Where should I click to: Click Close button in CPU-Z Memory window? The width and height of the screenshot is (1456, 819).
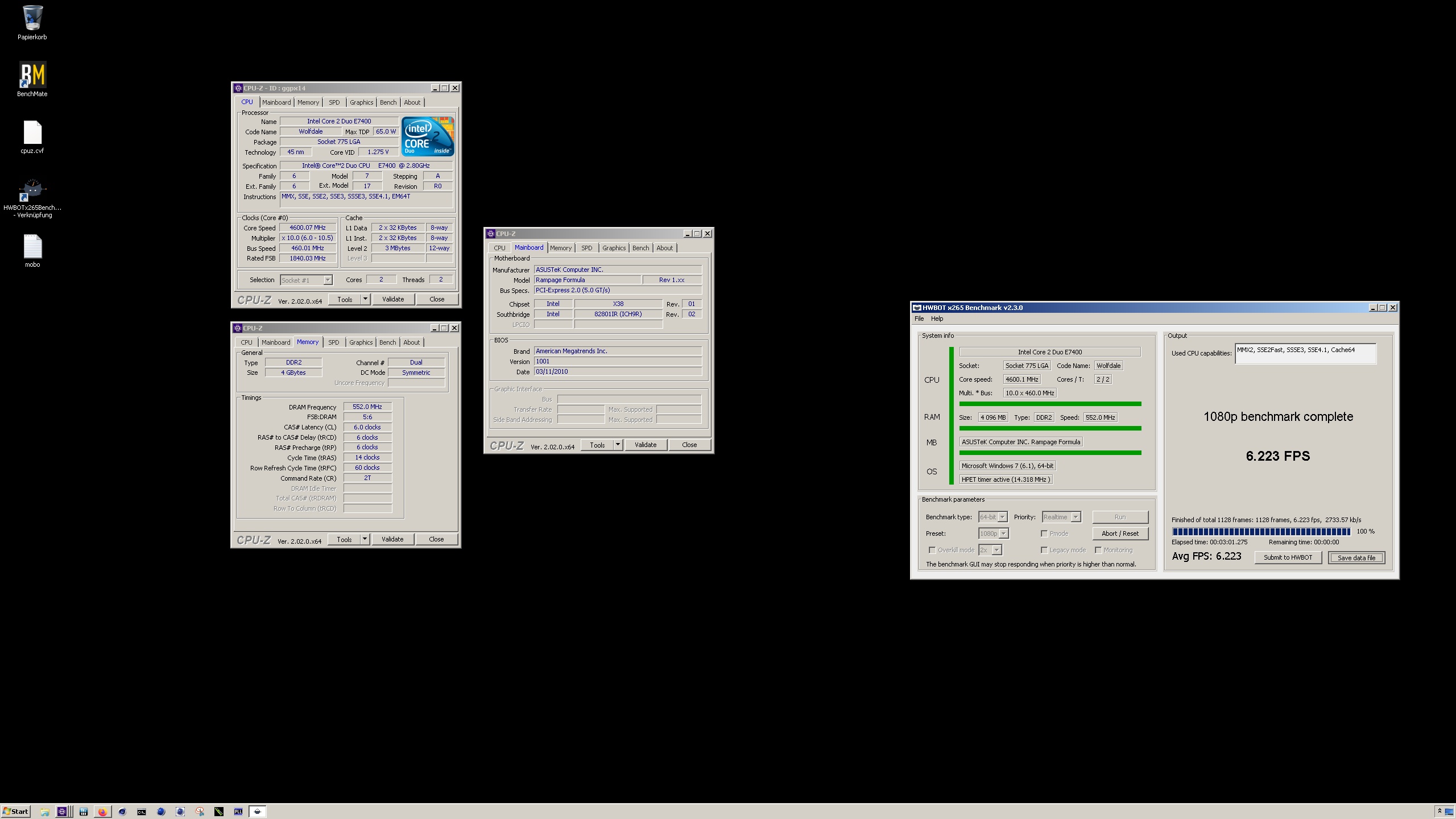pos(436,539)
